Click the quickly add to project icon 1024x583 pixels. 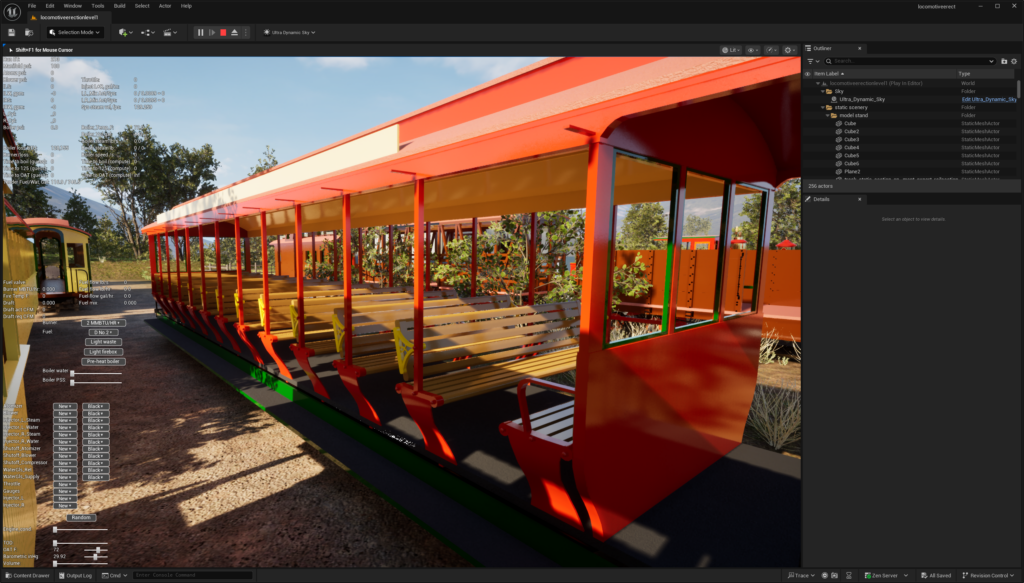point(125,32)
